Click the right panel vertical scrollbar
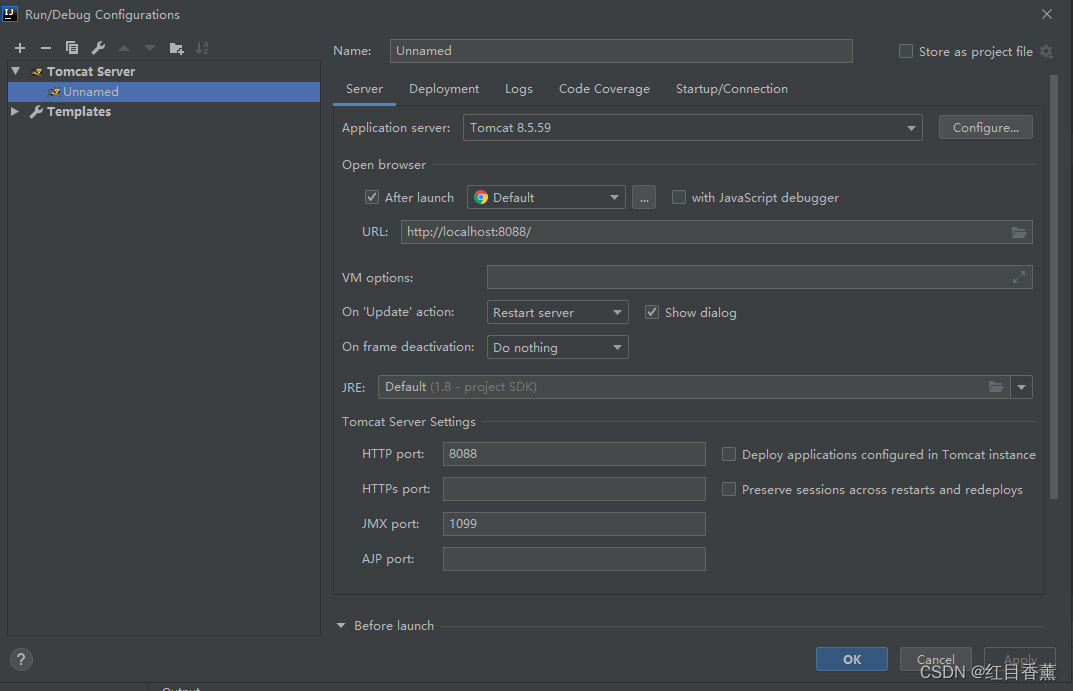The image size is (1073, 691). pos(1054,287)
